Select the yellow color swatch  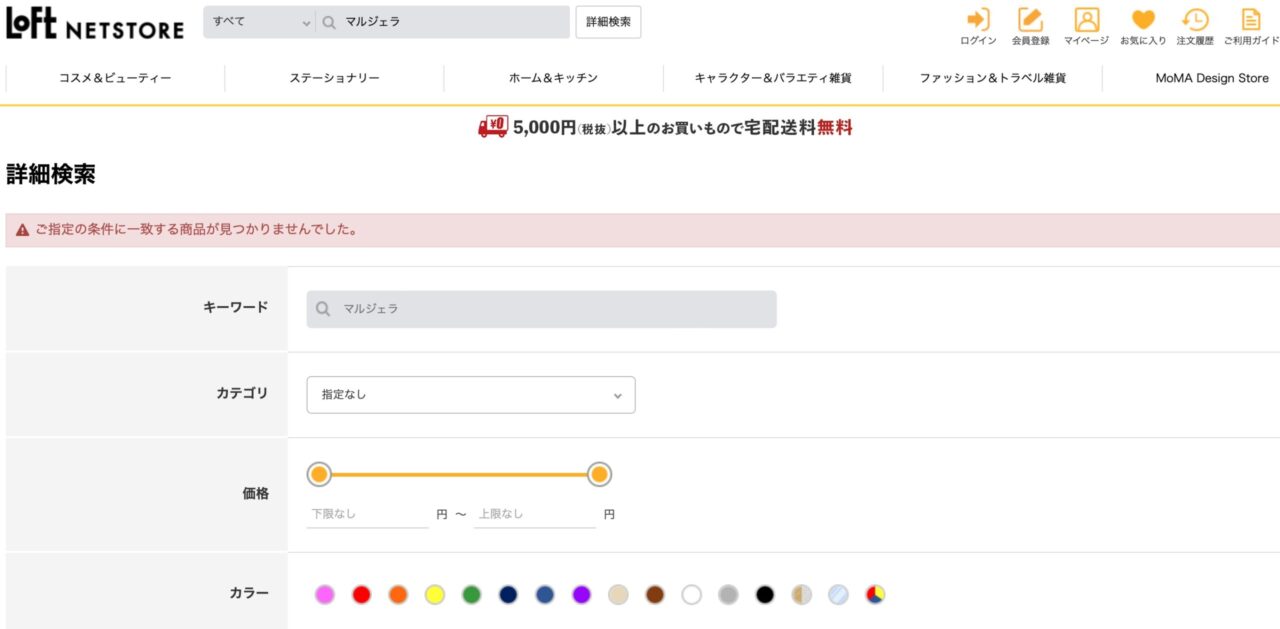tap(435, 595)
